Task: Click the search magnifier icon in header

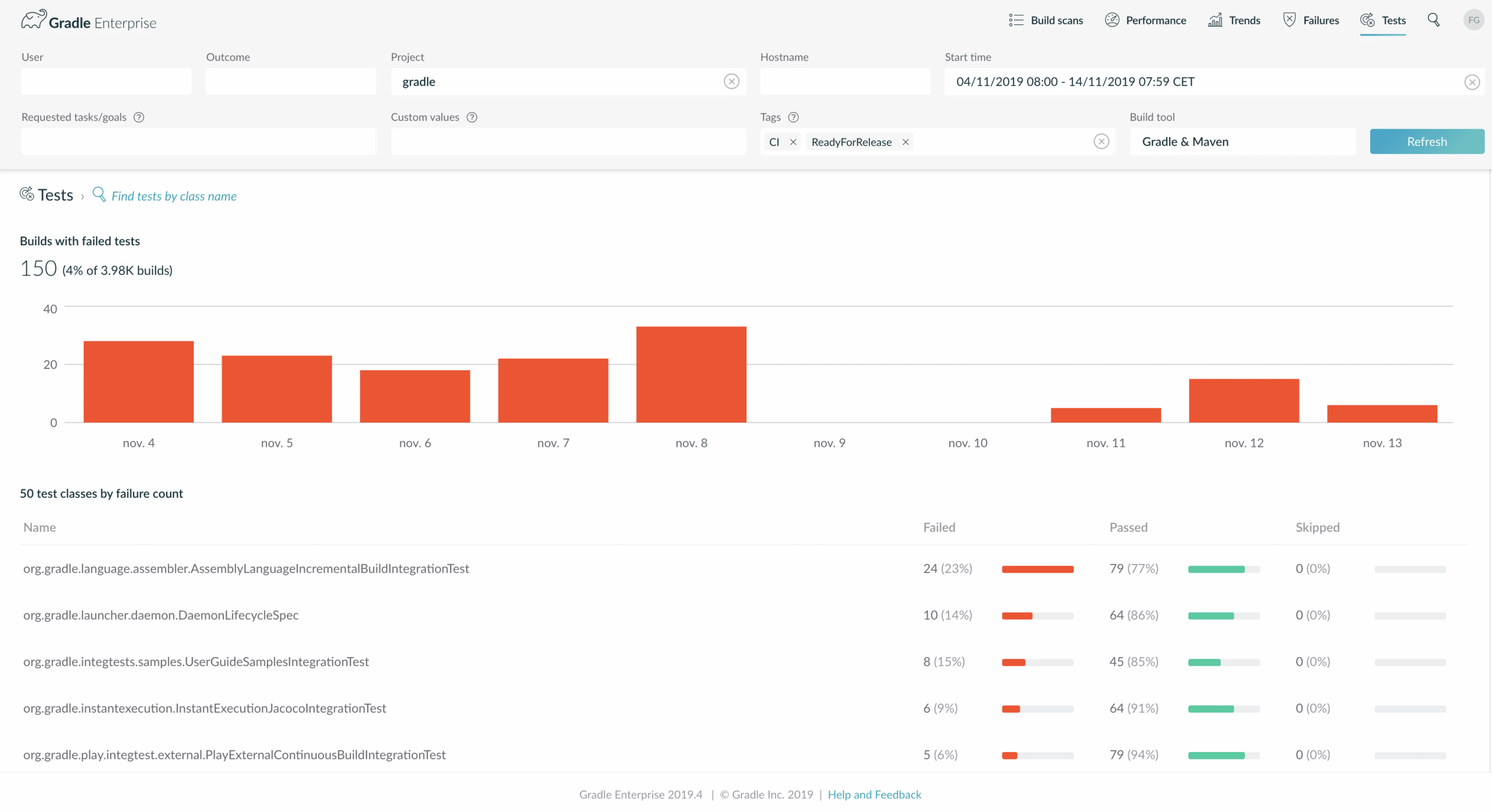Action: [1433, 20]
